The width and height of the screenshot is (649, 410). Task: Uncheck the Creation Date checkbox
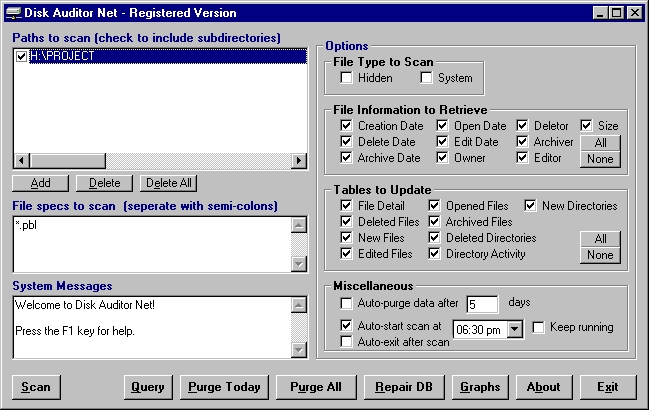346,125
